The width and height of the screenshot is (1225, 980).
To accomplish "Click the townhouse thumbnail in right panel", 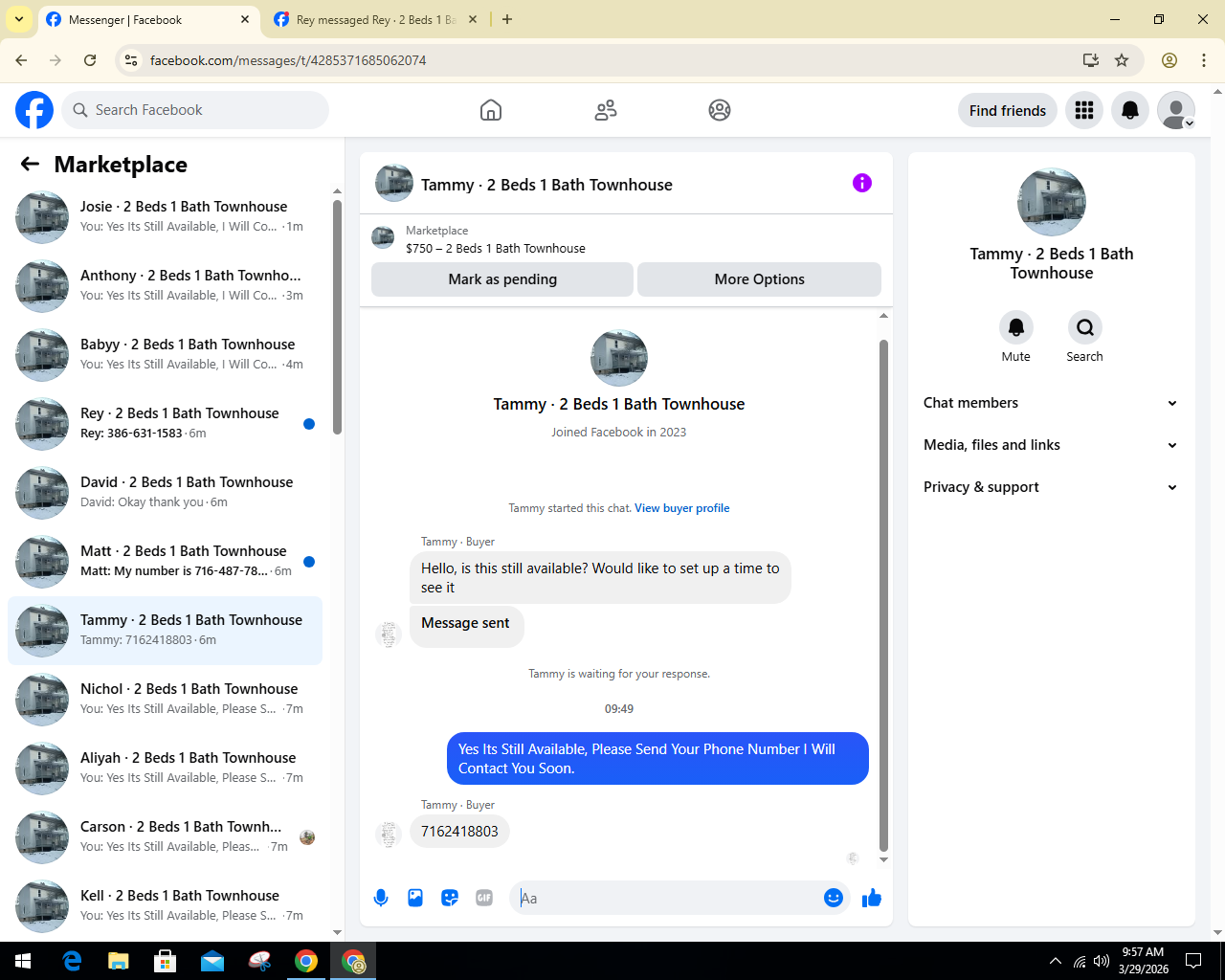I will (1052, 202).
